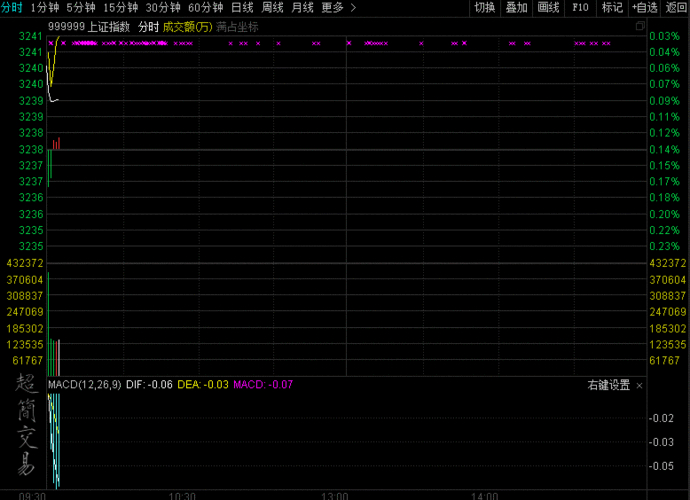Open F10 company information
Viewport: 690px width, 500px height.
point(580,8)
